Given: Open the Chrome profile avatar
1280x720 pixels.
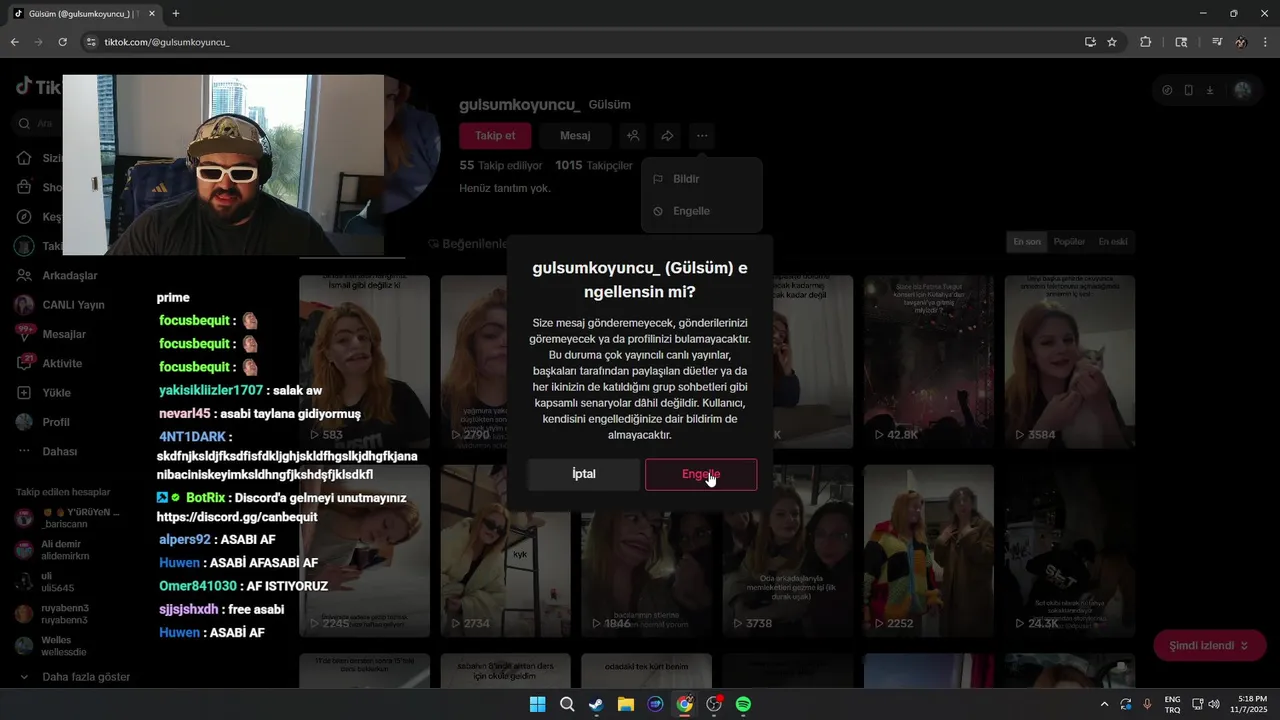Looking at the screenshot, I should 1241,42.
